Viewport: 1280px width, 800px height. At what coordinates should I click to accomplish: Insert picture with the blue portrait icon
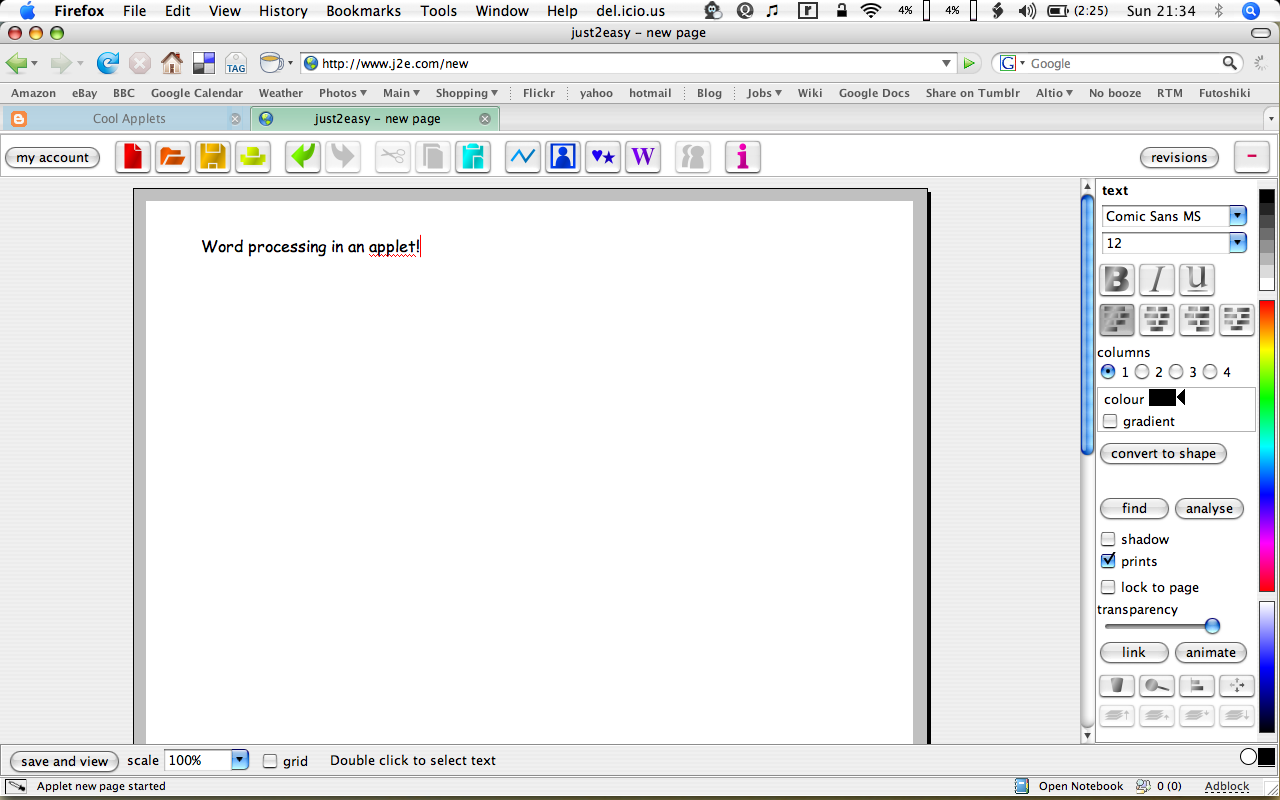[x=563, y=157]
